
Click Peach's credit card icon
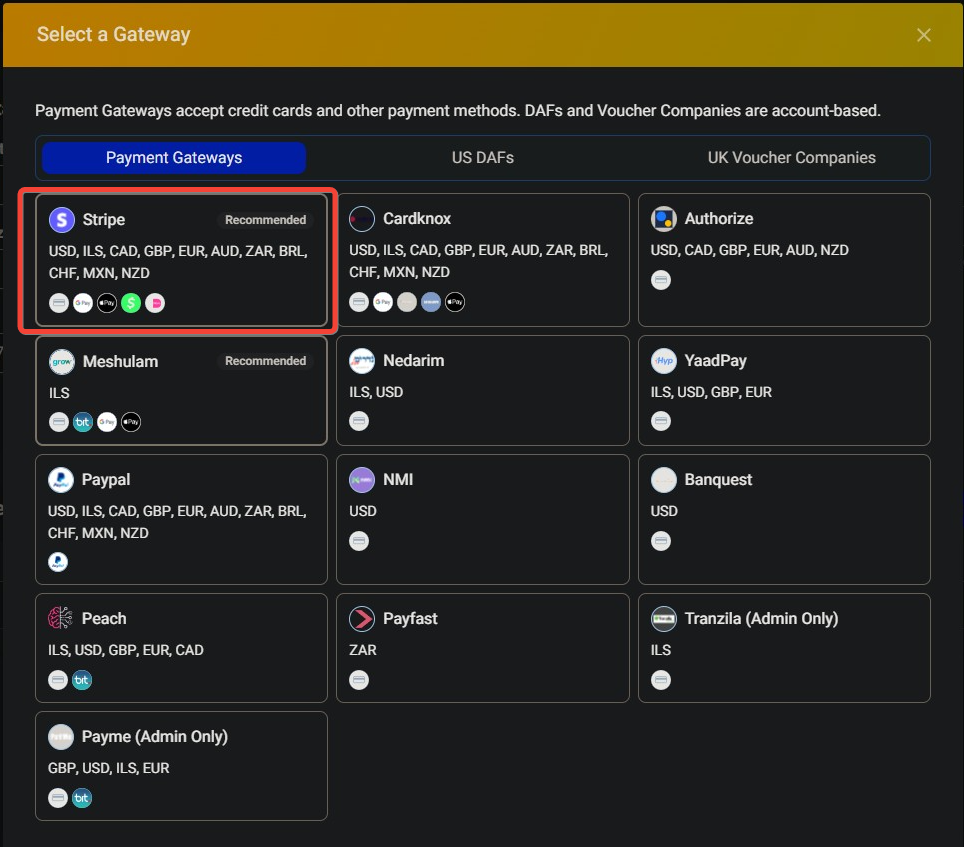coord(58,680)
